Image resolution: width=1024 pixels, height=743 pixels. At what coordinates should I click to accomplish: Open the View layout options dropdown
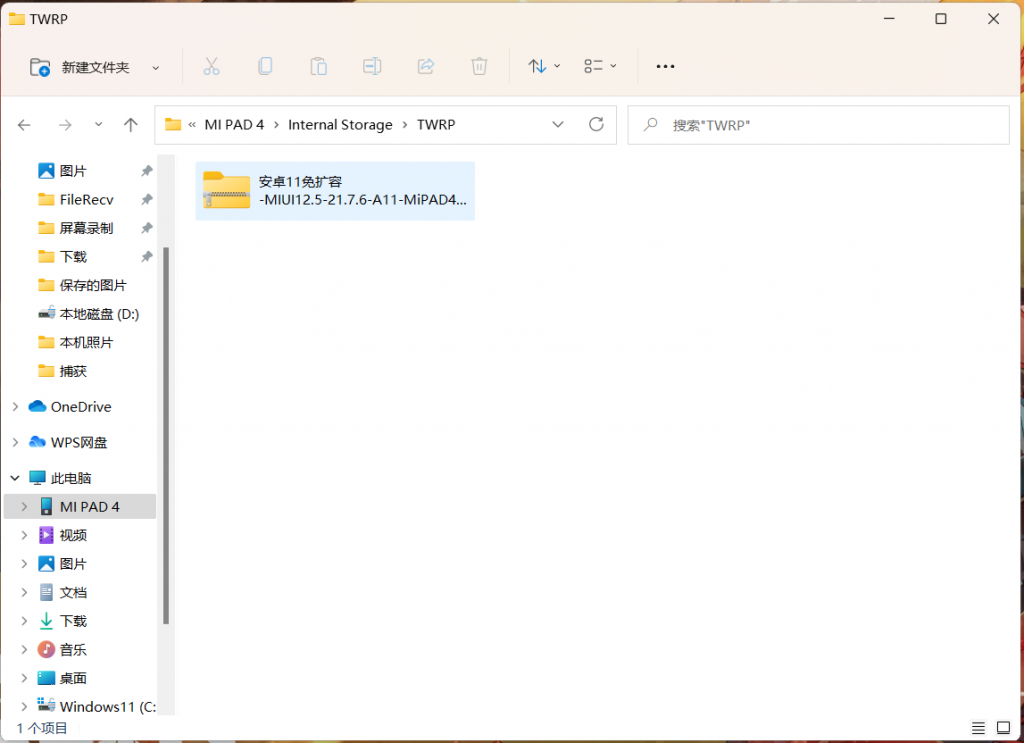click(600, 67)
